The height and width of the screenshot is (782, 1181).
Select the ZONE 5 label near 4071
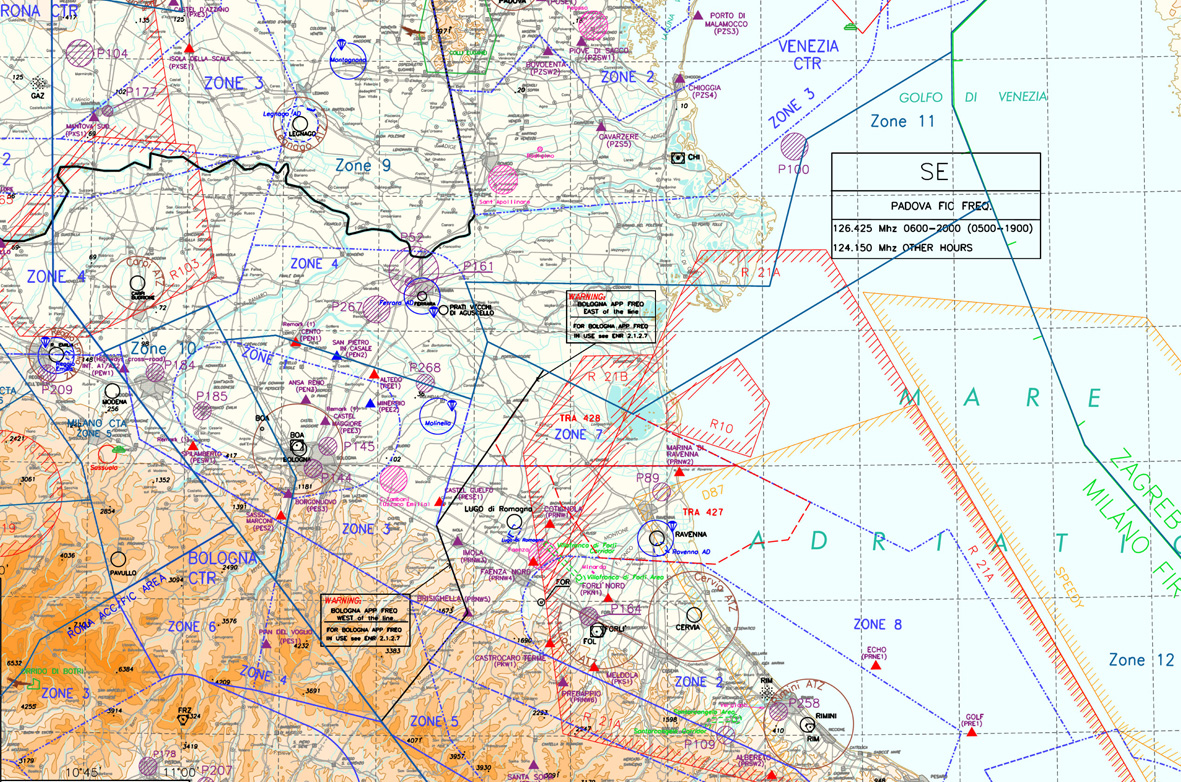point(434,722)
